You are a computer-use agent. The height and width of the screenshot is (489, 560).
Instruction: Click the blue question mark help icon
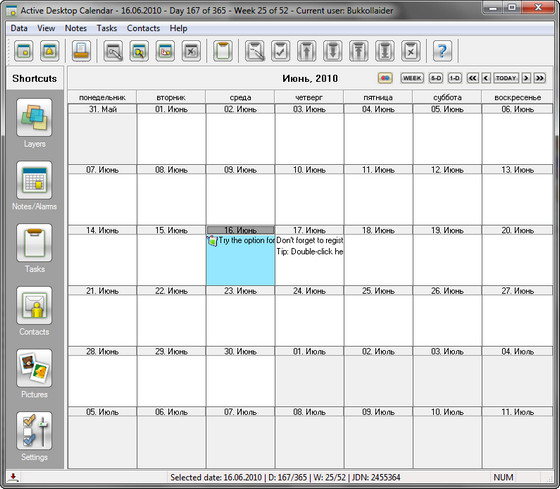[x=442, y=51]
